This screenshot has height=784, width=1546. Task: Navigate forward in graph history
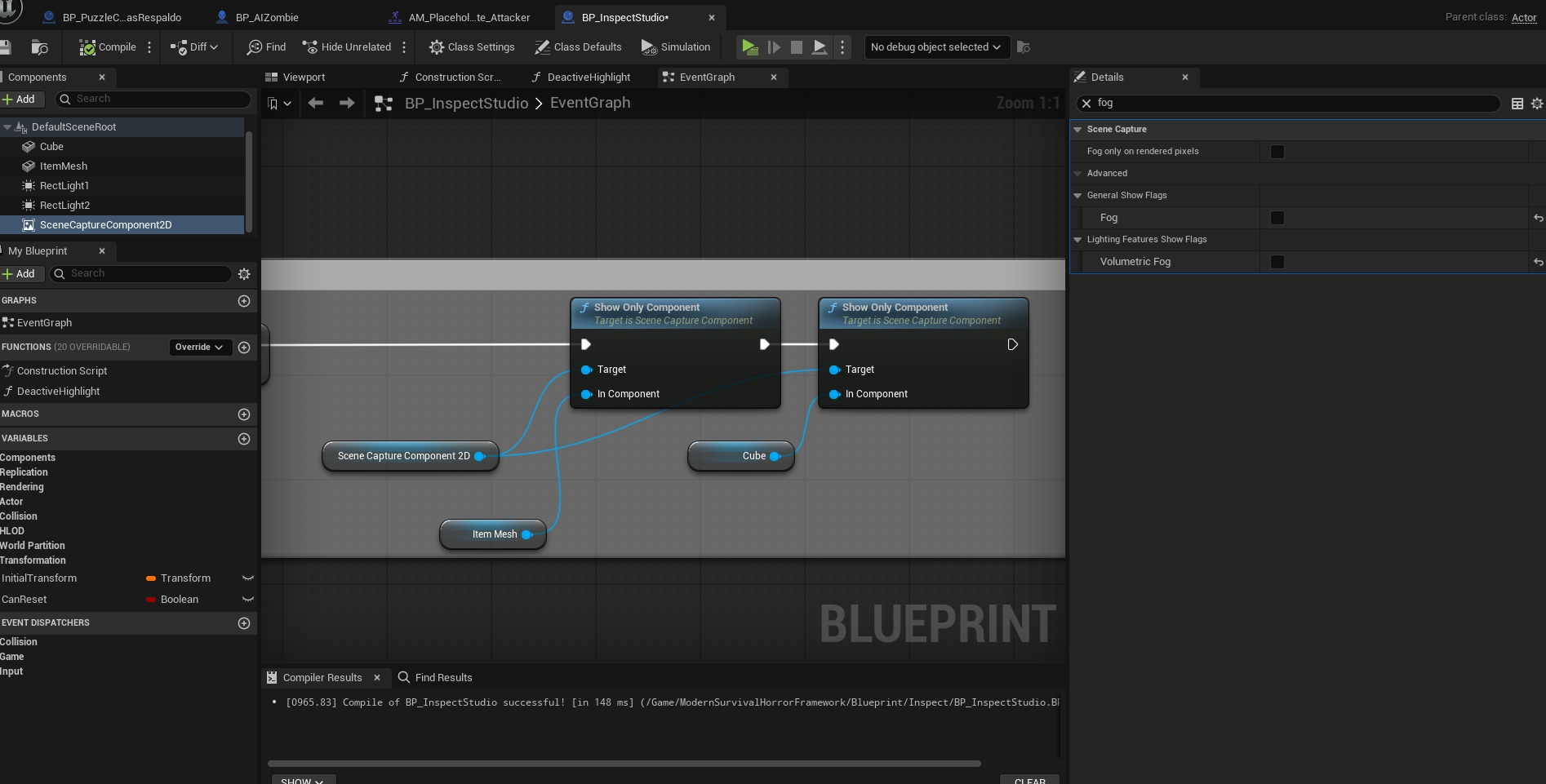tap(347, 103)
